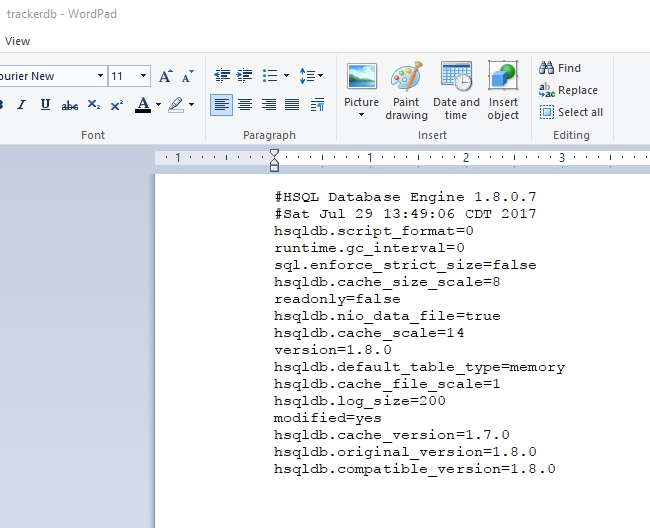
Task: Click the #HSQL Database Engine header line
Action: click(x=405, y=197)
